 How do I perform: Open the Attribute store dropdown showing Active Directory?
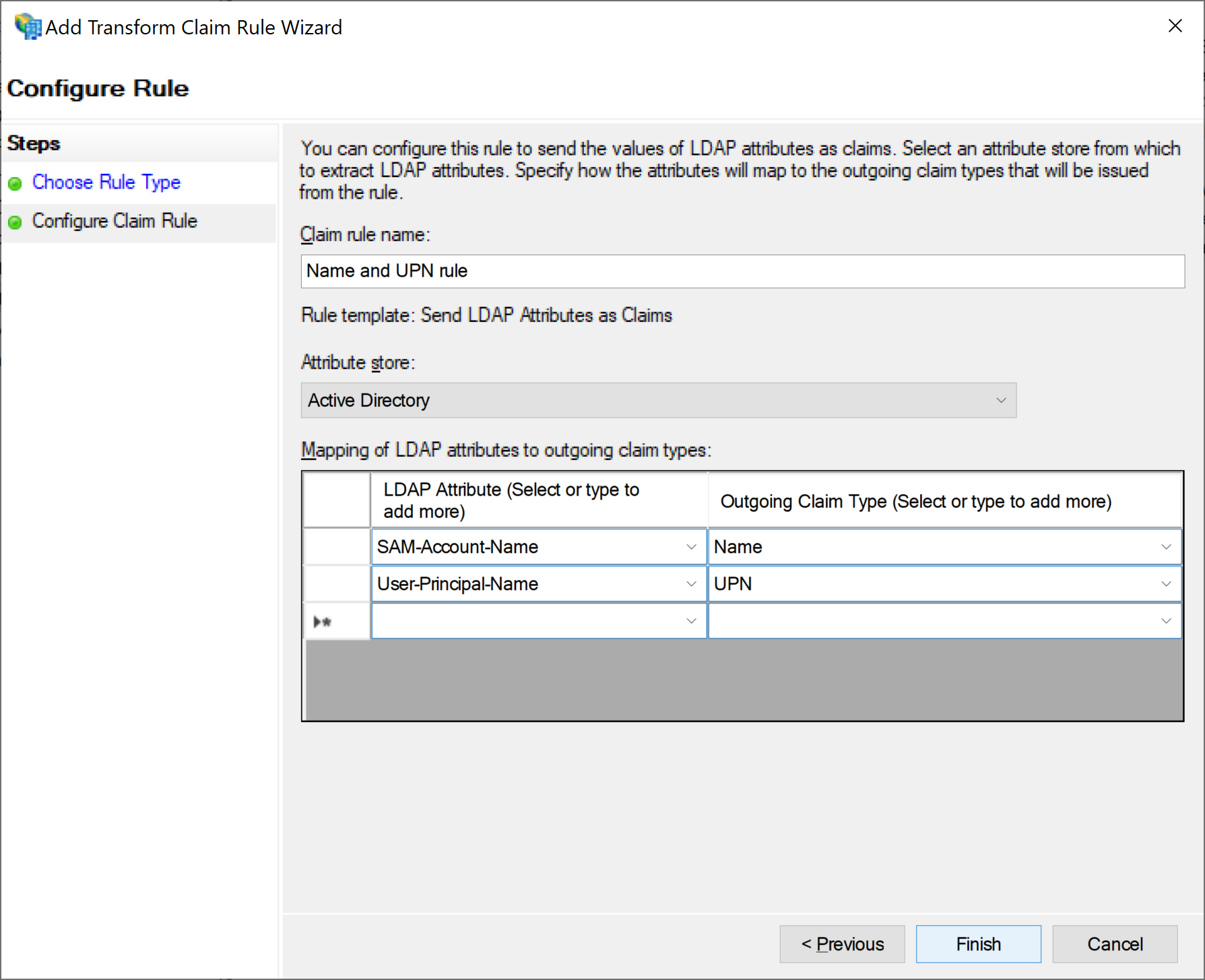pos(658,400)
